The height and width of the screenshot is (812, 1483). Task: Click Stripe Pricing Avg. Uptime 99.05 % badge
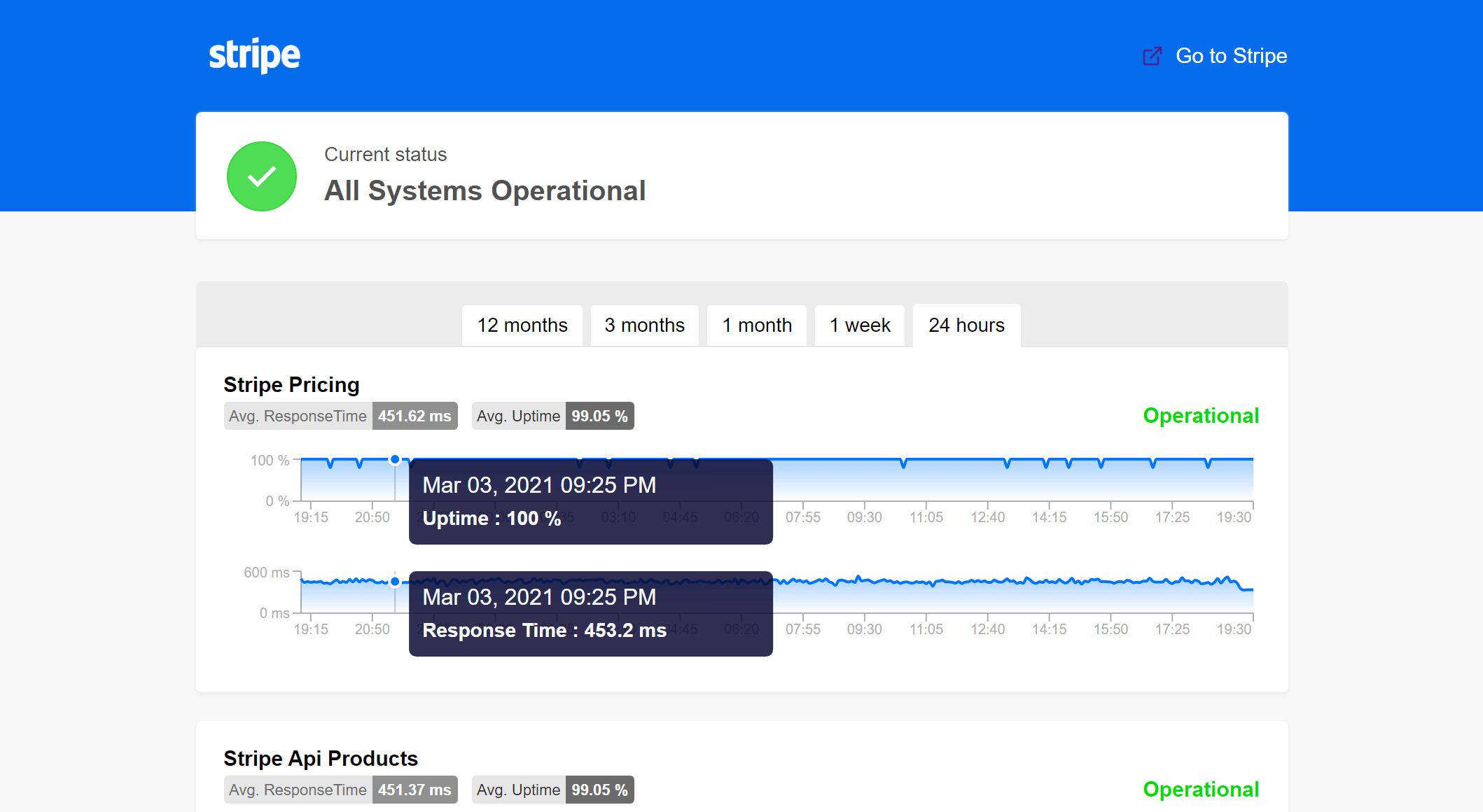[x=552, y=416]
